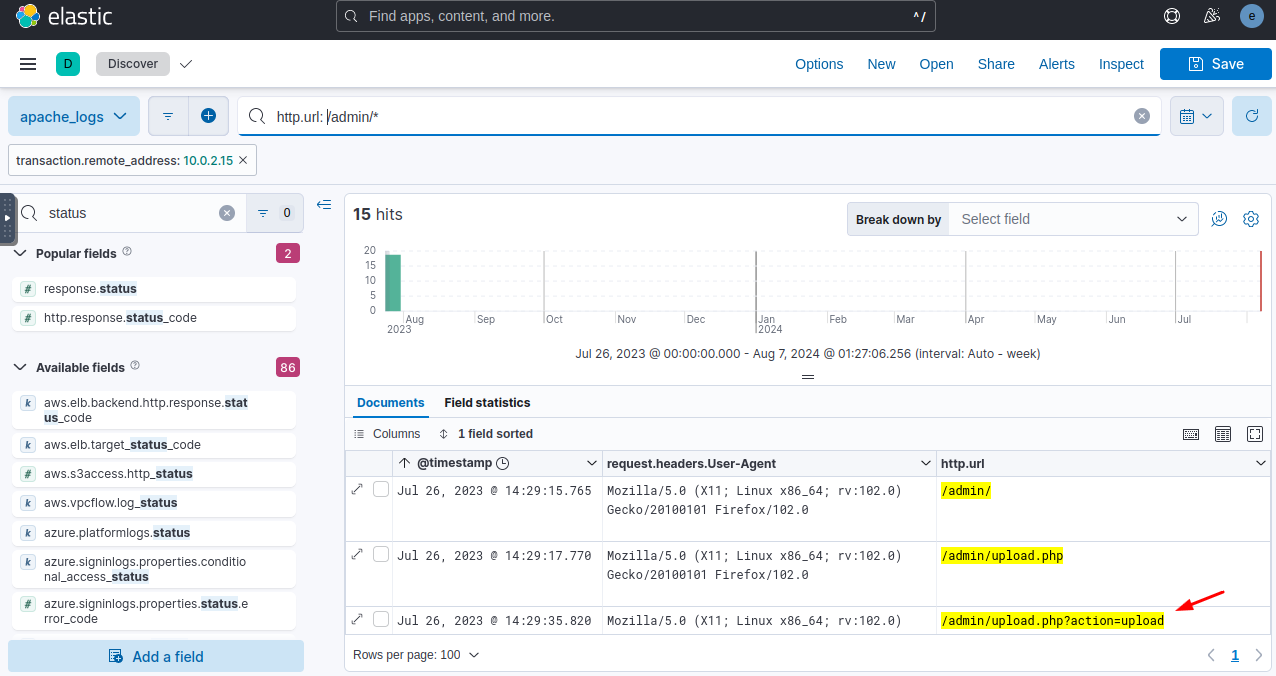The image size is (1276, 676).
Task: Click the add filter plus icon
Action: click(x=208, y=116)
